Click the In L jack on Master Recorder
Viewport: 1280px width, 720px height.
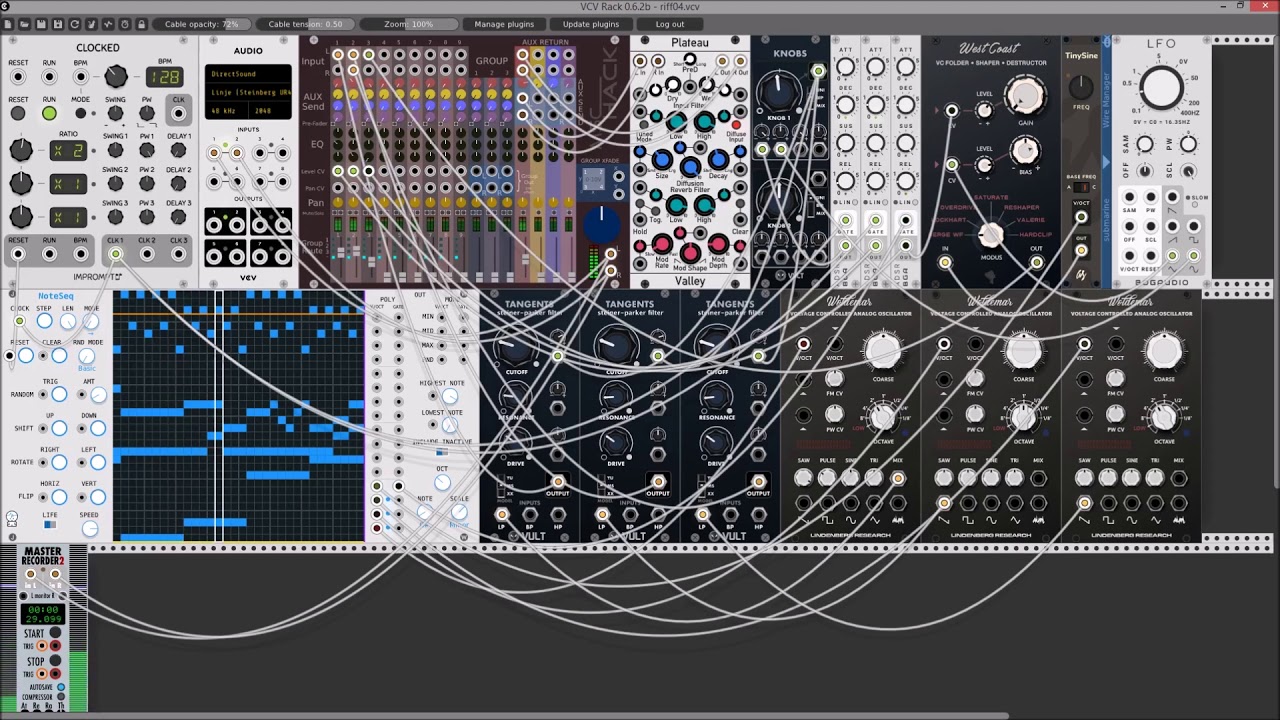(30, 575)
